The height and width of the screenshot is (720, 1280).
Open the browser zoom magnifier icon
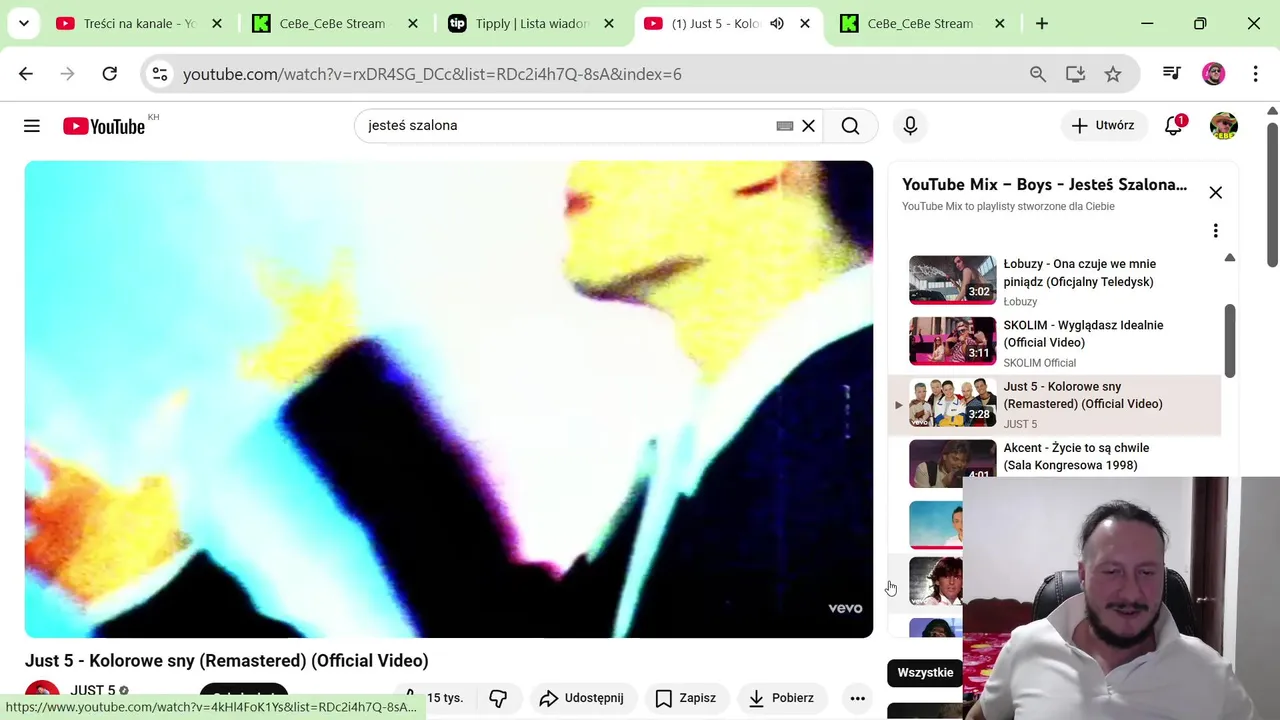point(1038,73)
